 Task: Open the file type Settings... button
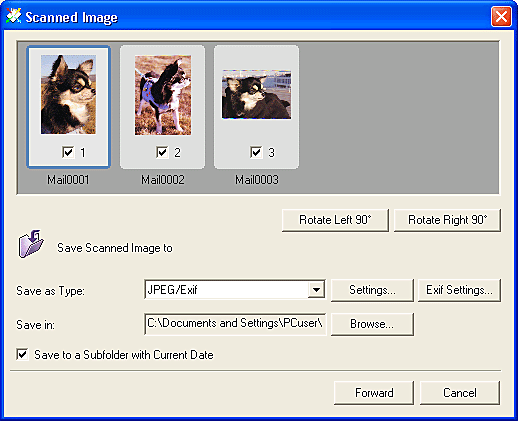(x=372, y=290)
